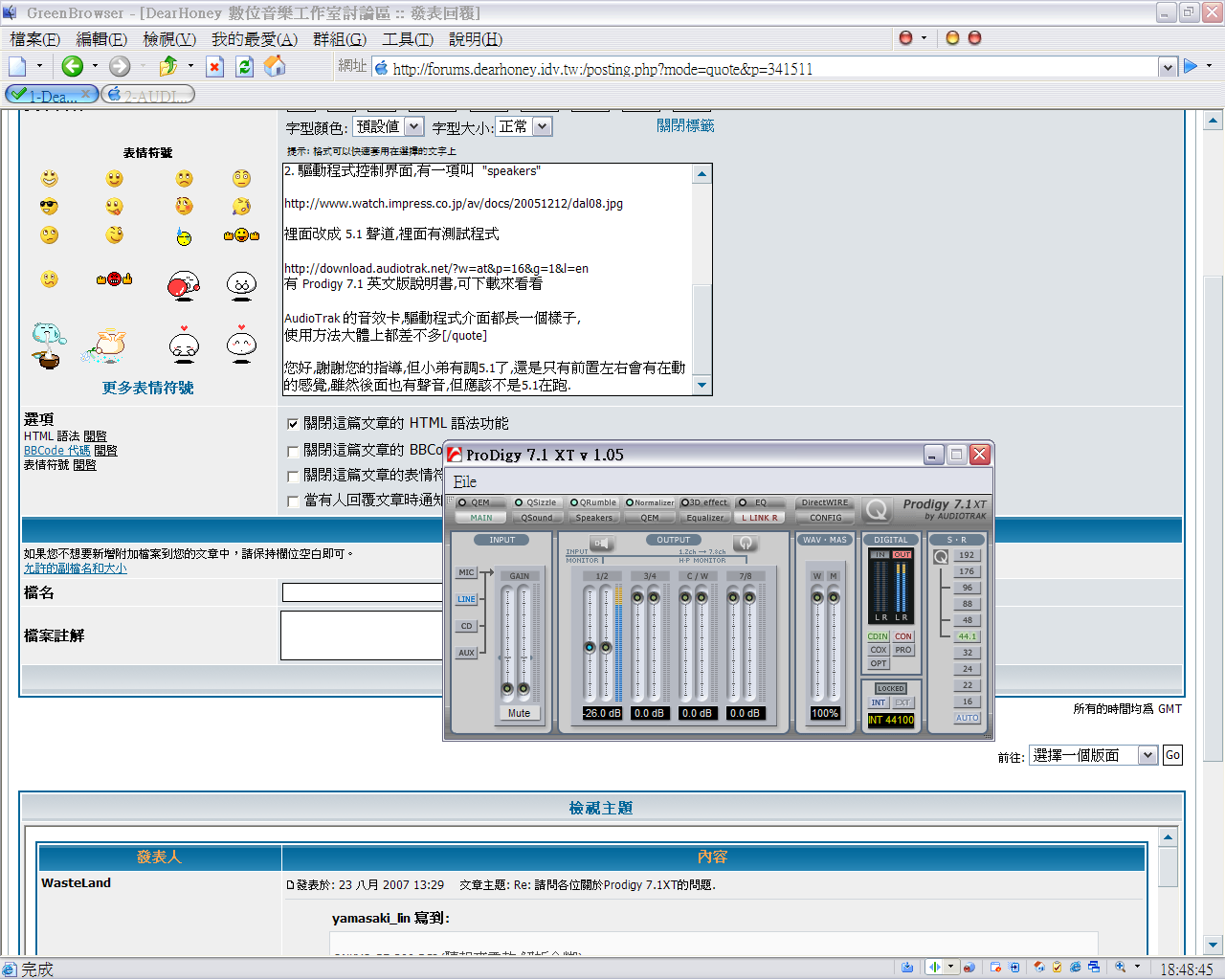
Task: Click the 檔名 file name input field
Action: click(x=363, y=592)
